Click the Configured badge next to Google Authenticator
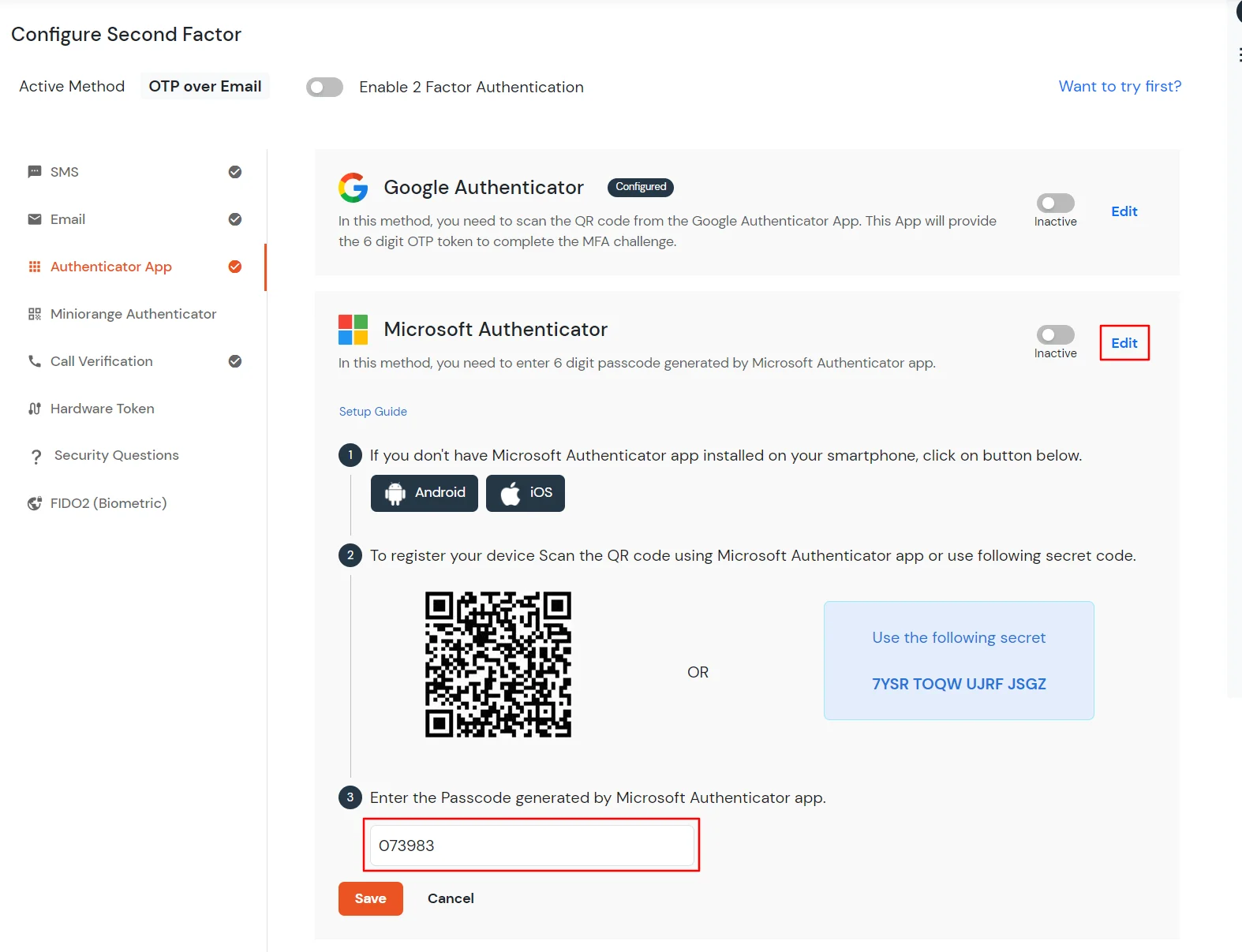The image size is (1242, 952). [x=641, y=187]
